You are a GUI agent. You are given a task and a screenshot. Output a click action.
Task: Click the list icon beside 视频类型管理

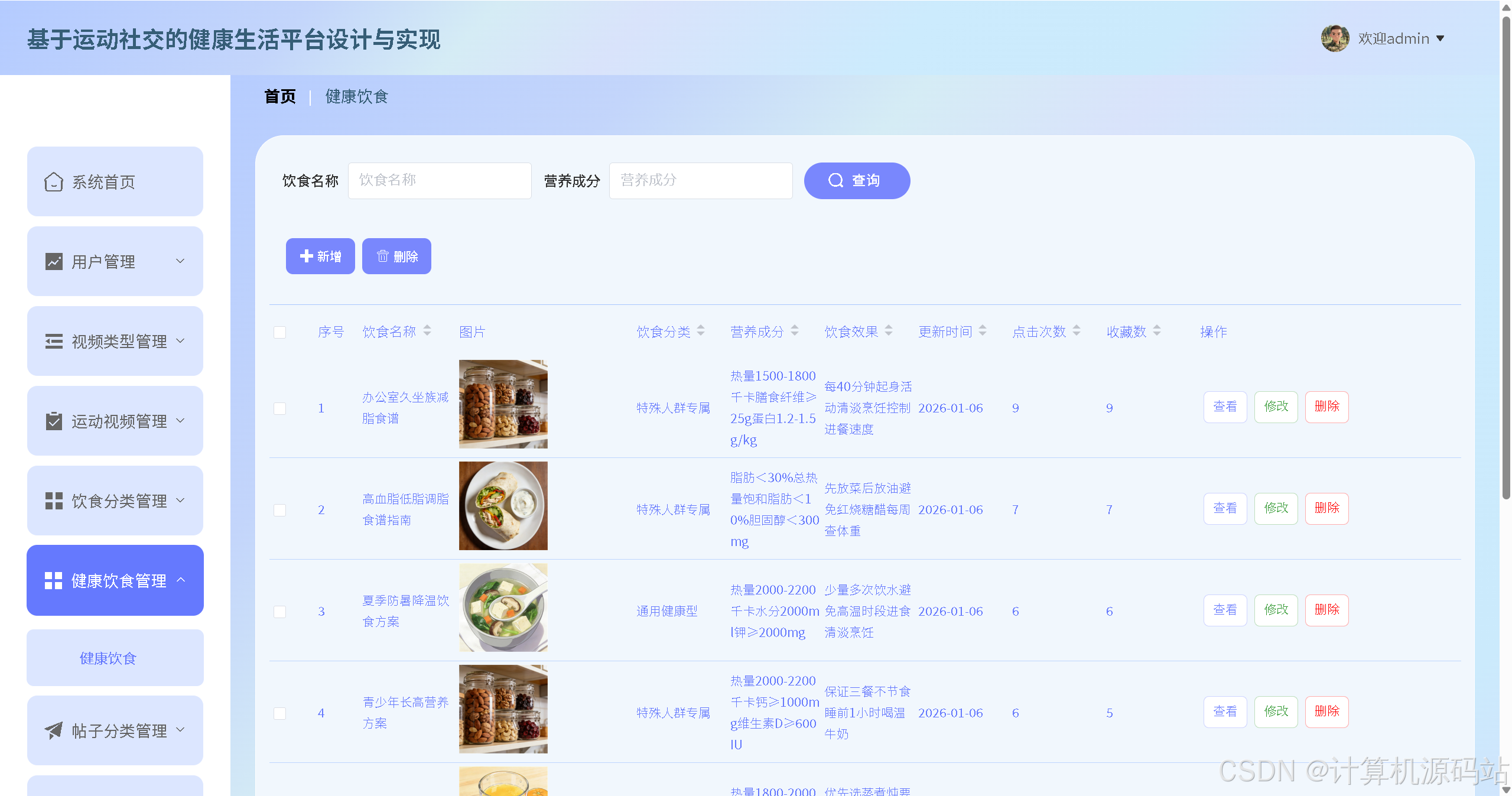click(54, 342)
